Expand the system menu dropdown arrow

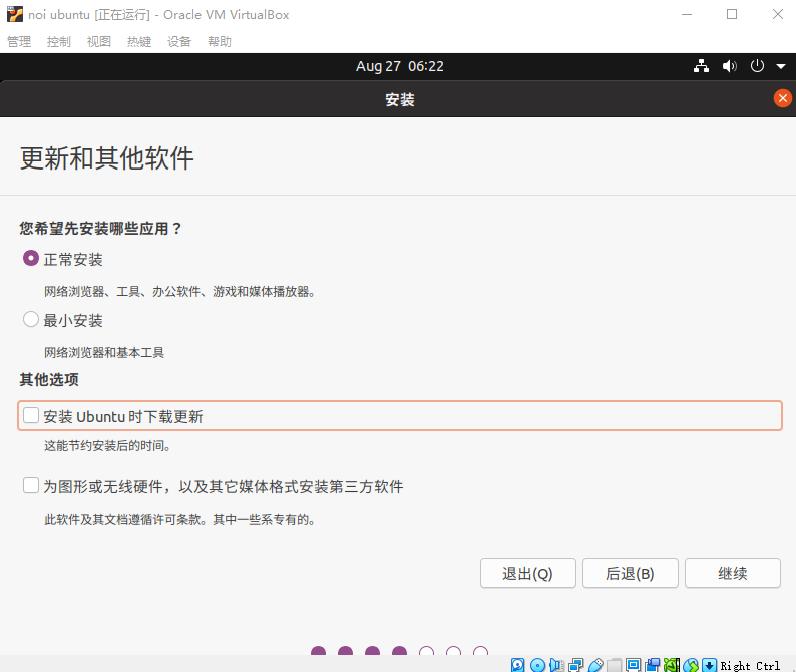point(781,66)
